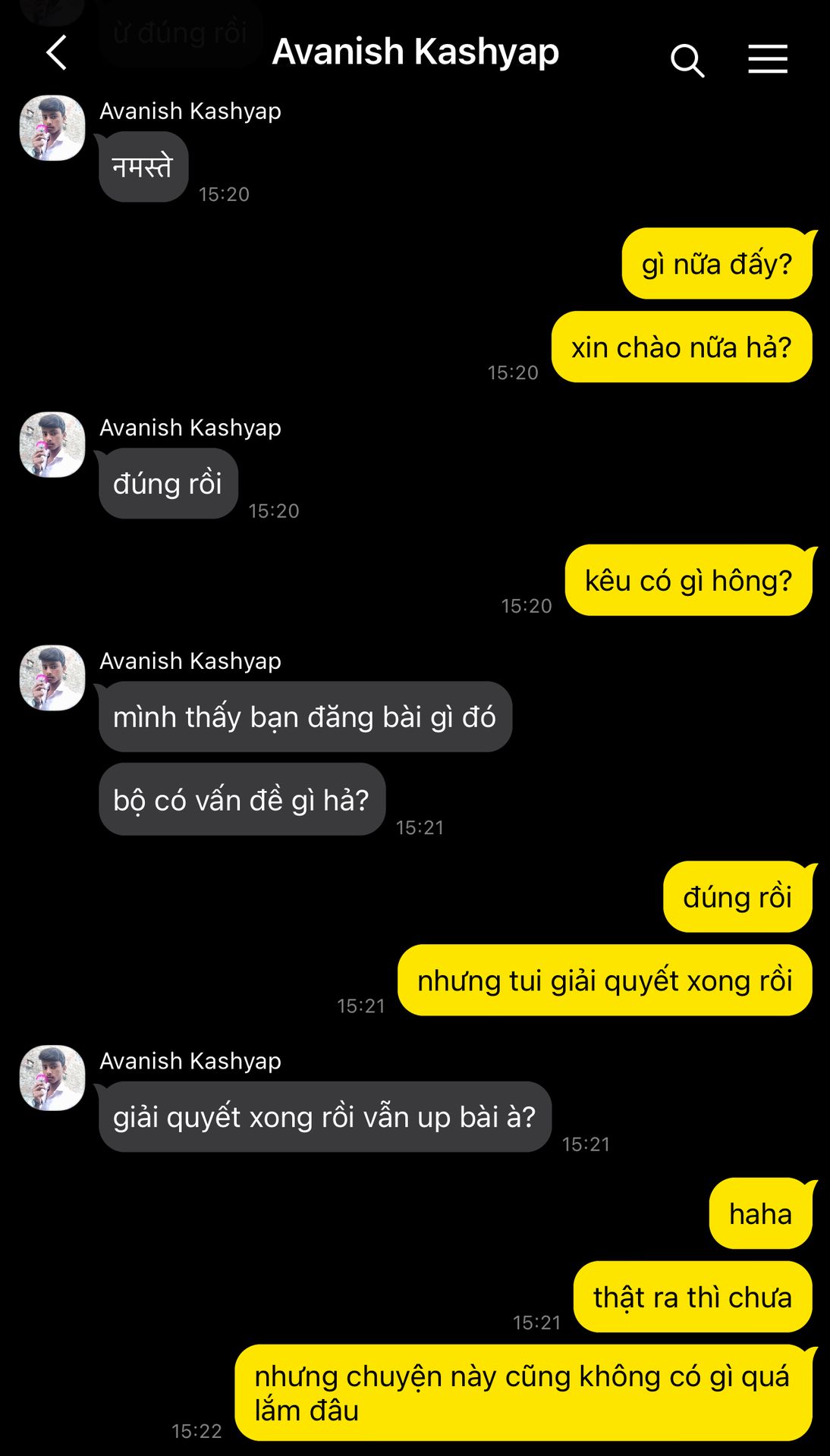Open the chat search magnifier
The height and width of the screenshot is (1456, 830).
(x=687, y=60)
